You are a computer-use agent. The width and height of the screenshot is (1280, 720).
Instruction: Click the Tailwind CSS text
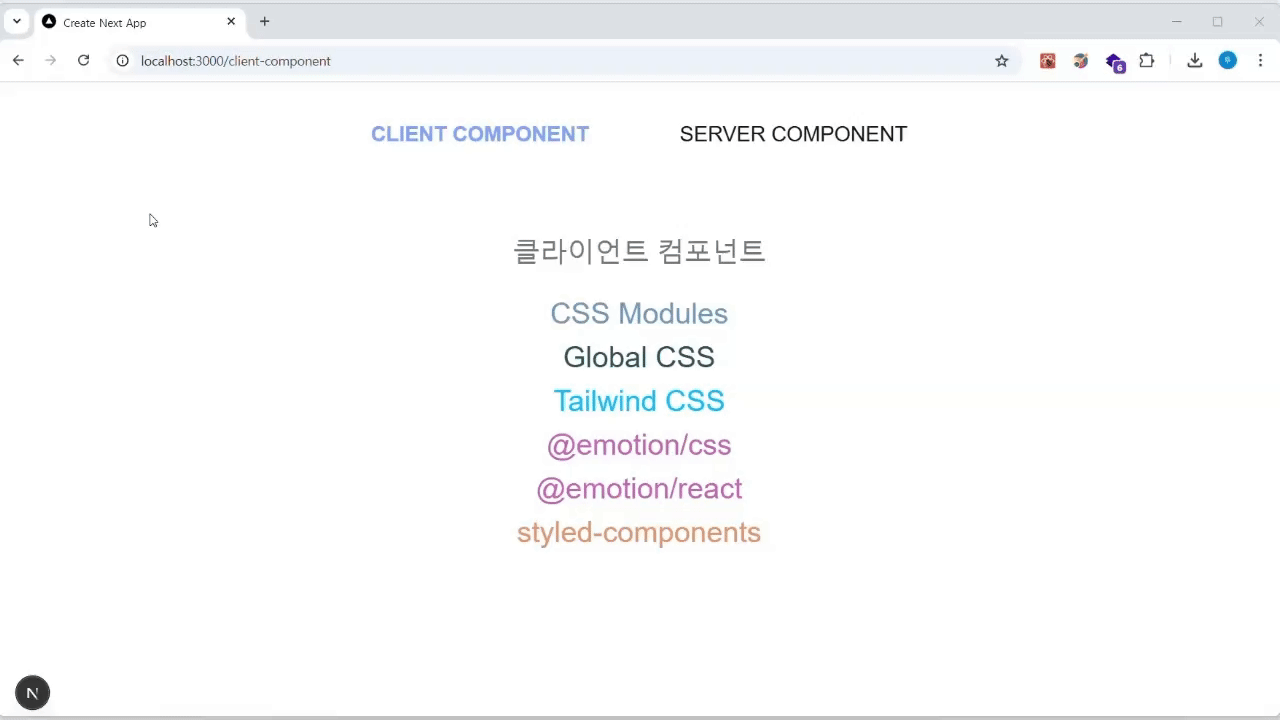(639, 401)
